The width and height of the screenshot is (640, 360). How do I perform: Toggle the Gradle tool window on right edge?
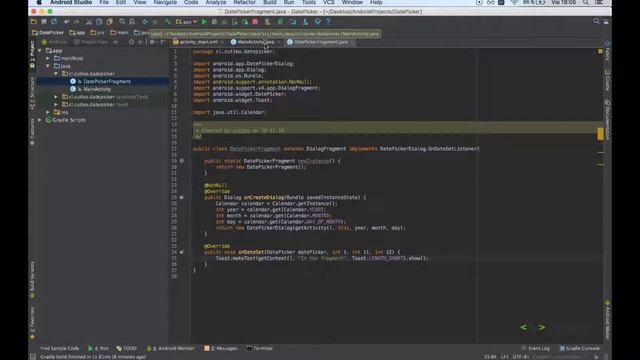[x=607, y=80]
